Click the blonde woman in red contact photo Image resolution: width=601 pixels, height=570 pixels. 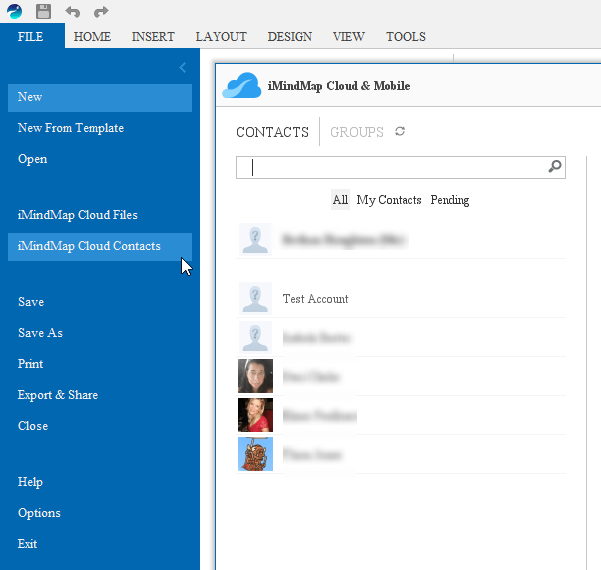coord(255,415)
